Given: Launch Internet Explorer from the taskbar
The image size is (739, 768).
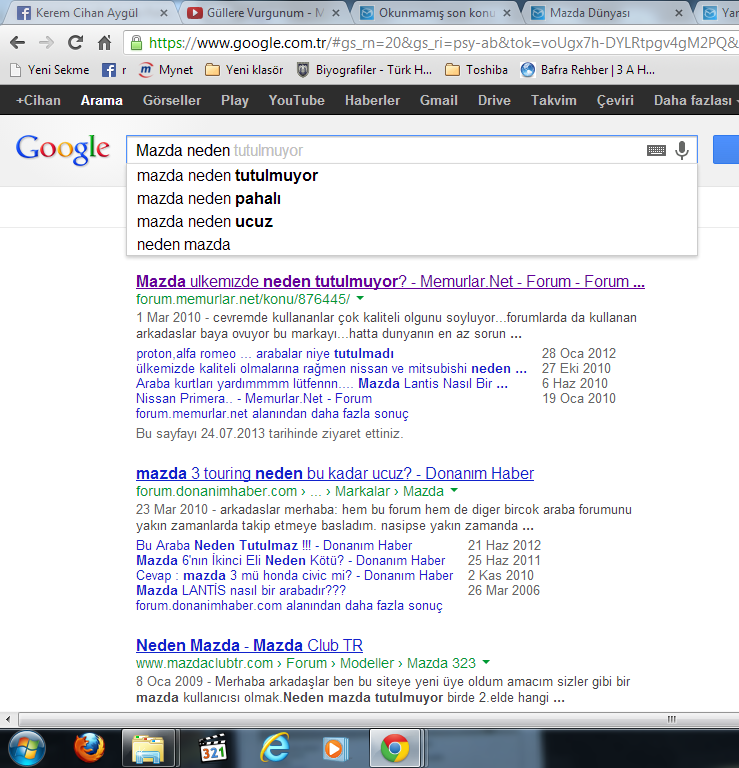Looking at the screenshot, I should 275,749.
